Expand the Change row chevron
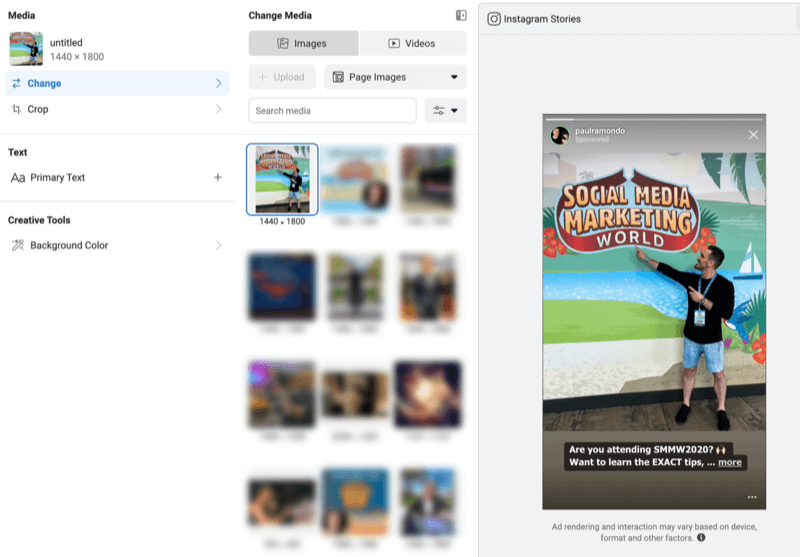The height and width of the screenshot is (557, 800). click(x=218, y=83)
